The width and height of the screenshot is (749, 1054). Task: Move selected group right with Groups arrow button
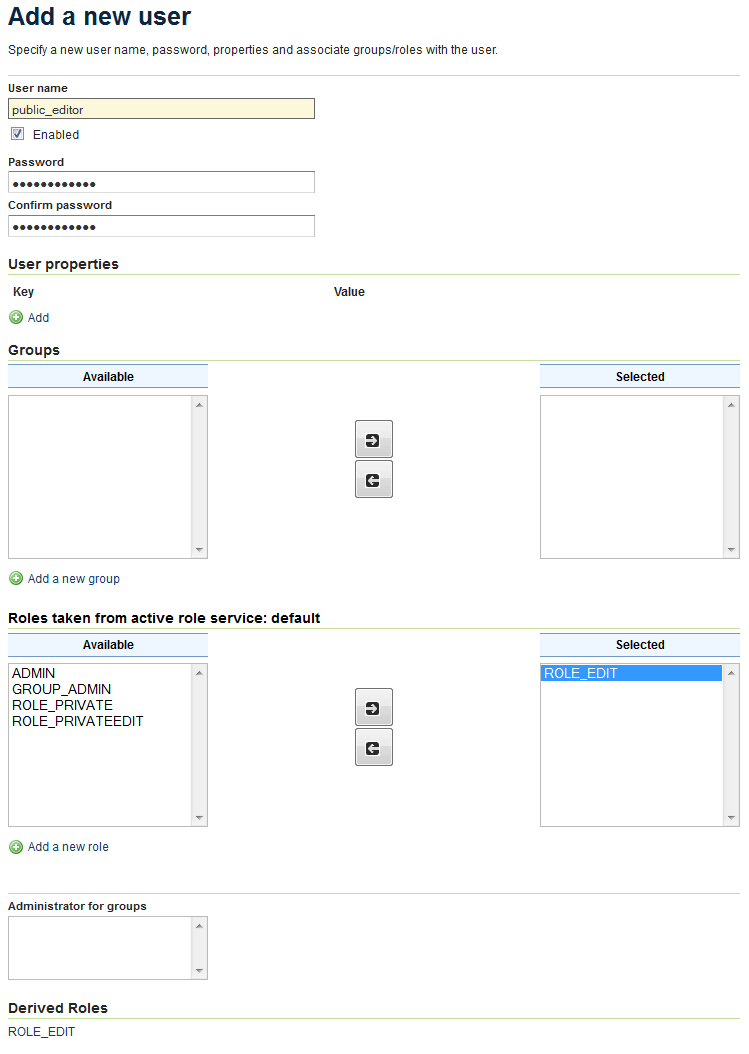373,439
